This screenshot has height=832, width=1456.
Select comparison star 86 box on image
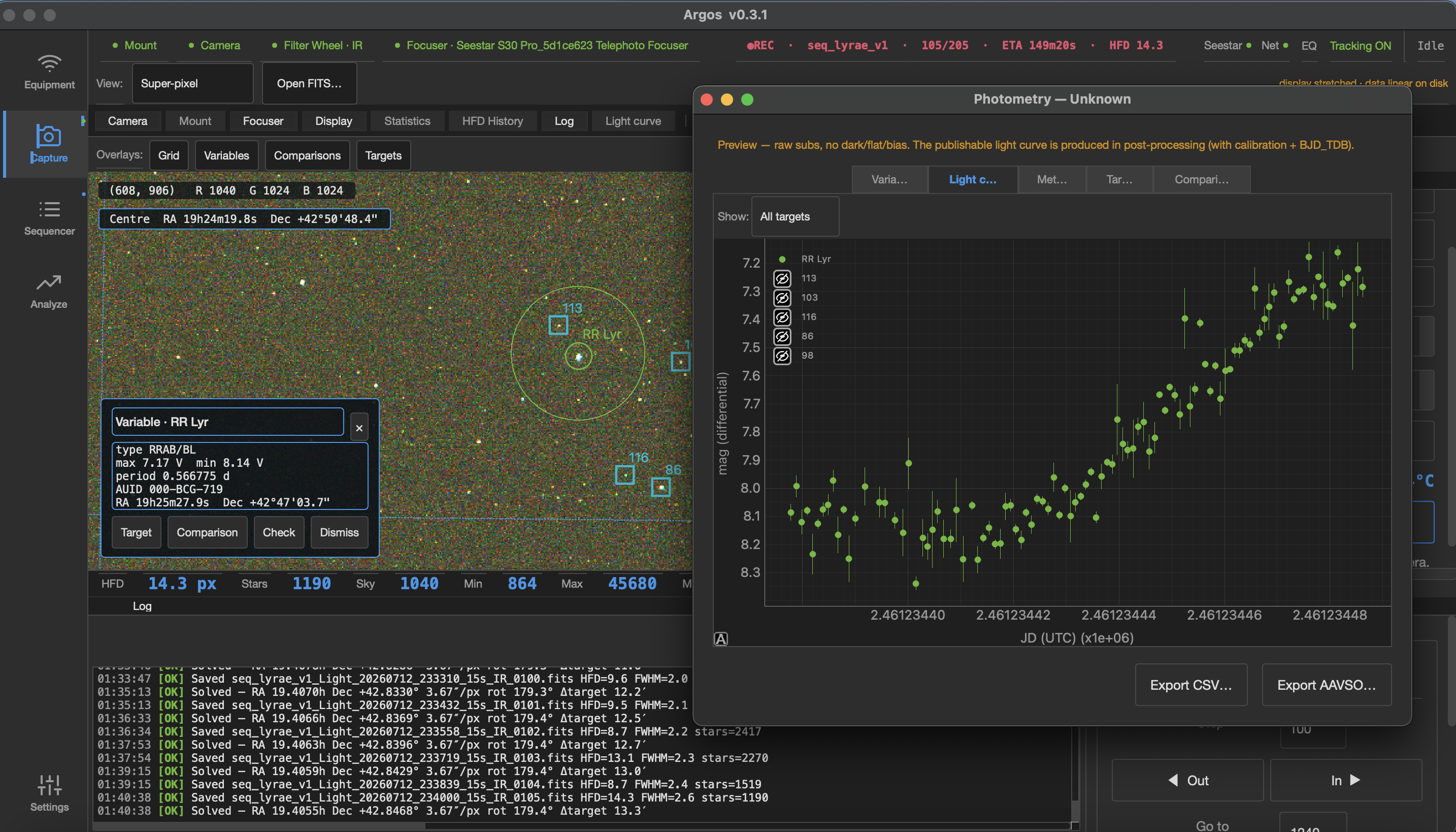pyautogui.click(x=660, y=487)
